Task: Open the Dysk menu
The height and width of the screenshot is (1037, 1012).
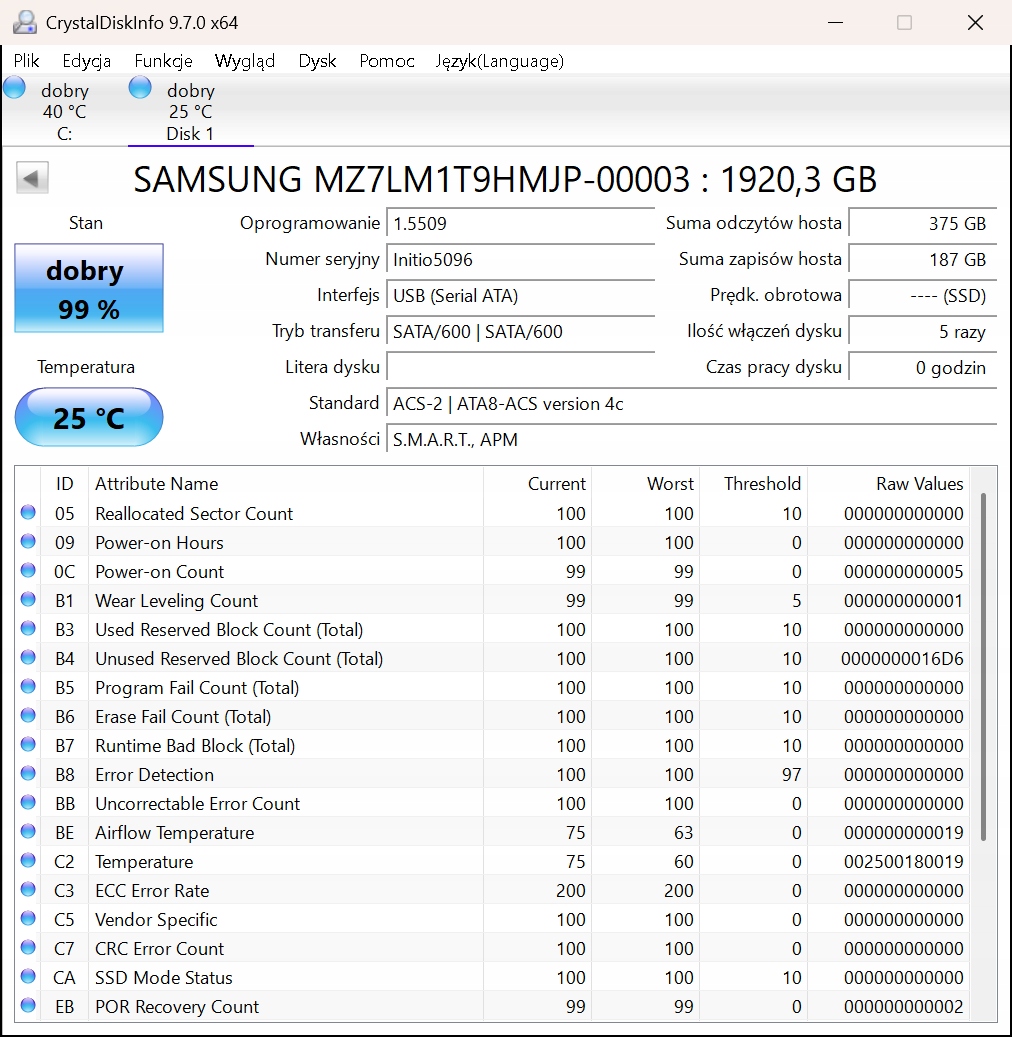Action: (x=317, y=61)
